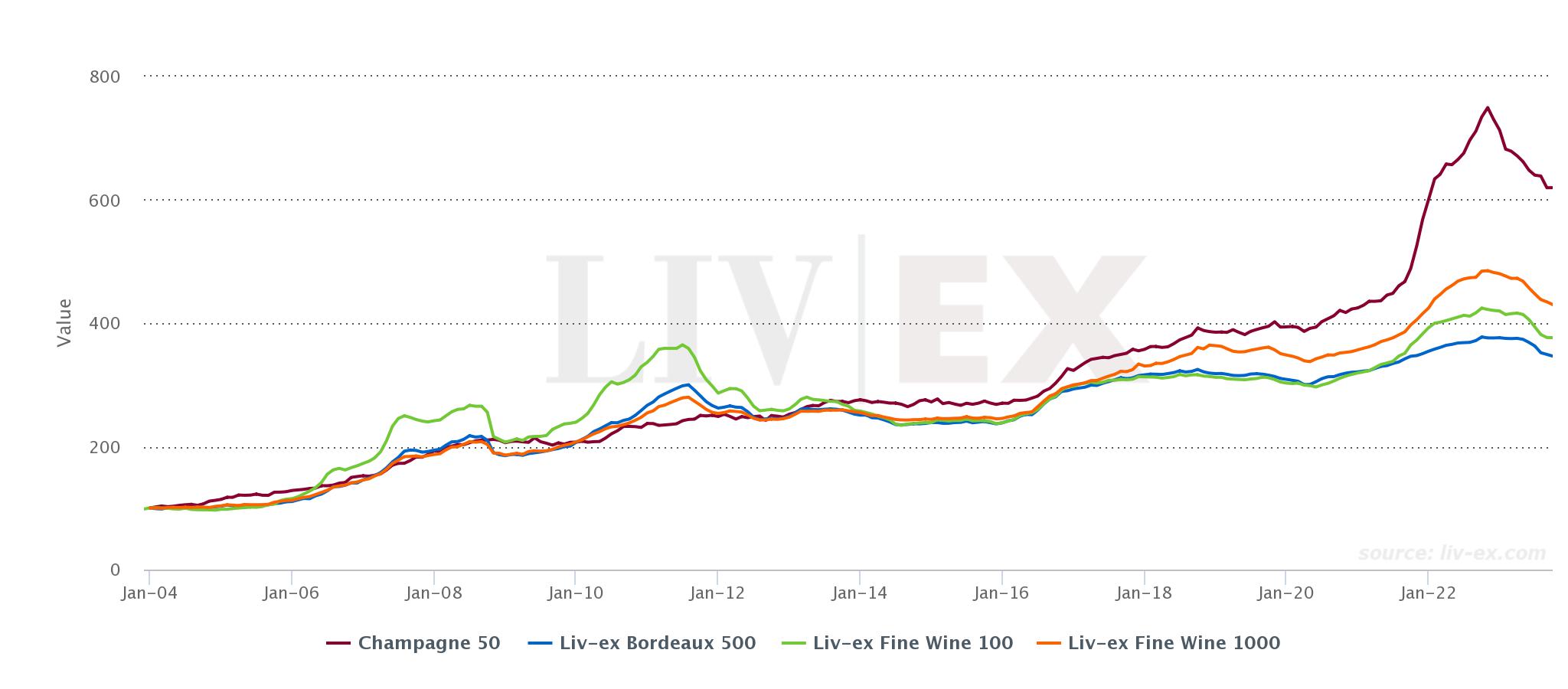This screenshot has height=689, width=1568.
Task: Click the Fine Wine 1000 line peak near 485
Action: tap(1486, 270)
